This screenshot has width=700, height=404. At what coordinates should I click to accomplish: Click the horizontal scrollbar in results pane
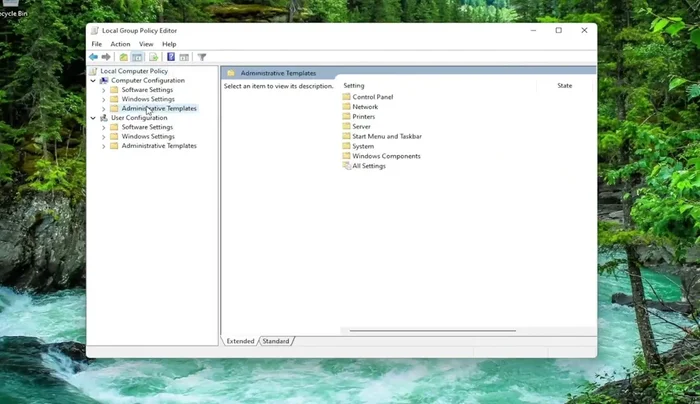point(432,331)
